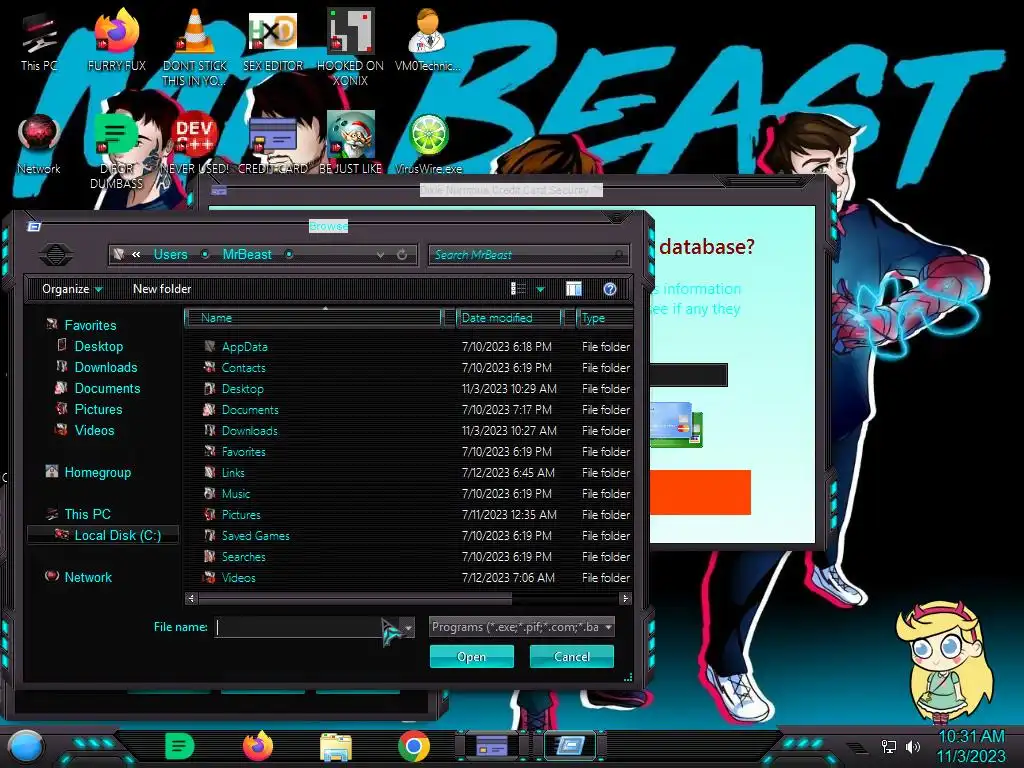Open the This PC desktop icon
Viewport: 1024px width, 768px height.
tap(39, 42)
